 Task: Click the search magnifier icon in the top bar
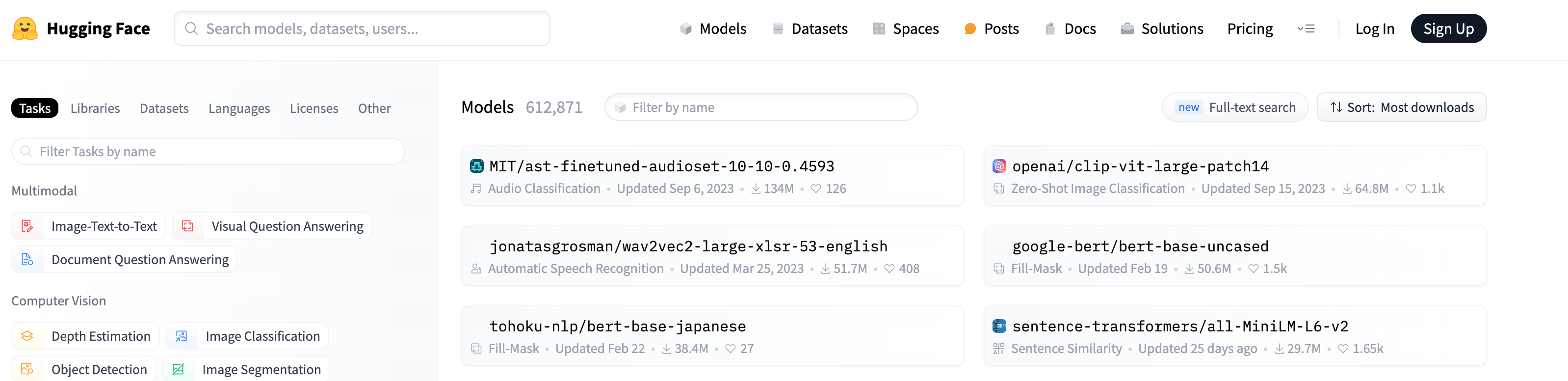coord(191,28)
